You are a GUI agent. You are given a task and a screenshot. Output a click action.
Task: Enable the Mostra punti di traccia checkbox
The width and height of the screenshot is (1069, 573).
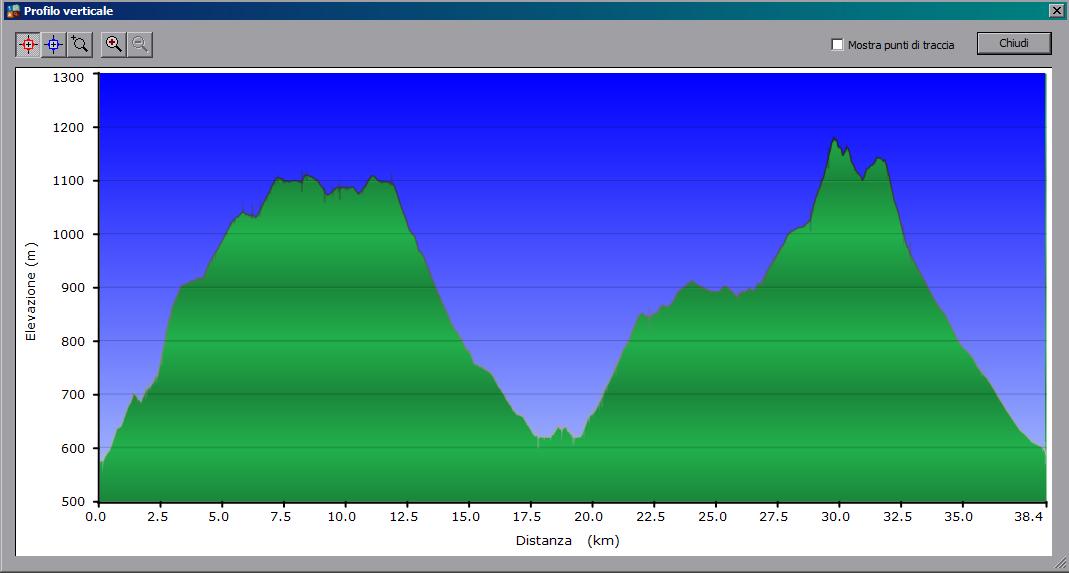tap(838, 45)
